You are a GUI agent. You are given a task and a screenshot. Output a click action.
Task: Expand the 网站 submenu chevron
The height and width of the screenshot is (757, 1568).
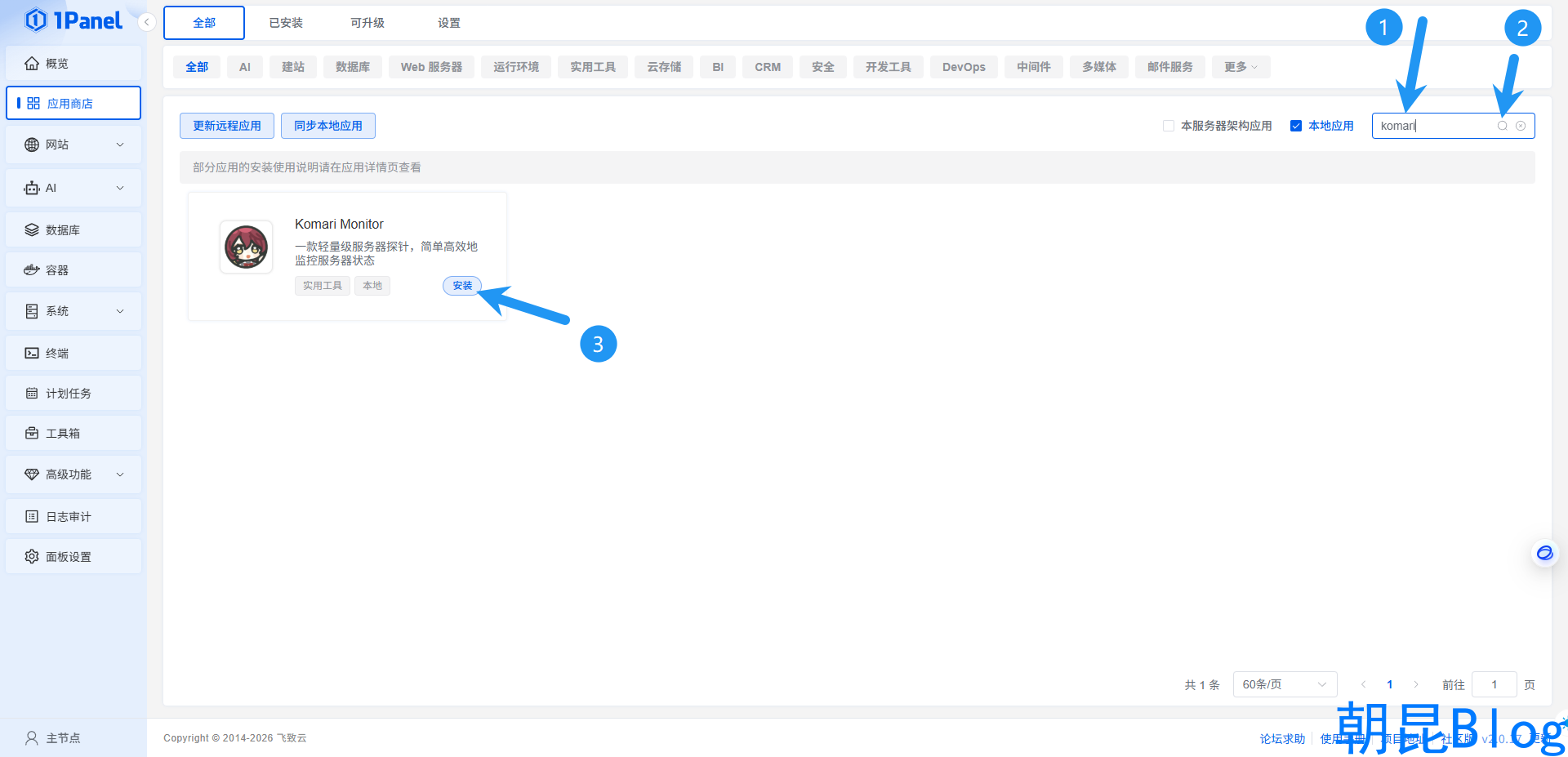[x=120, y=145]
